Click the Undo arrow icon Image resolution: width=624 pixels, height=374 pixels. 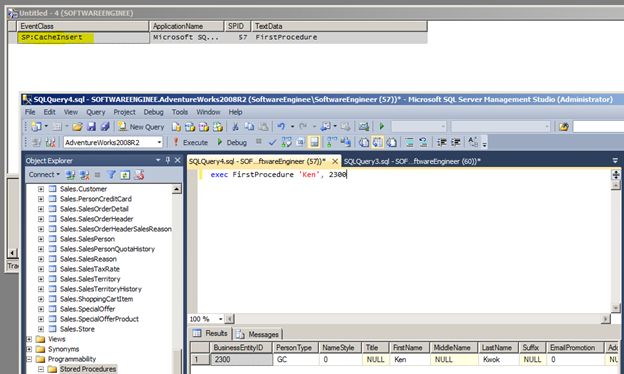coord(281,127)
